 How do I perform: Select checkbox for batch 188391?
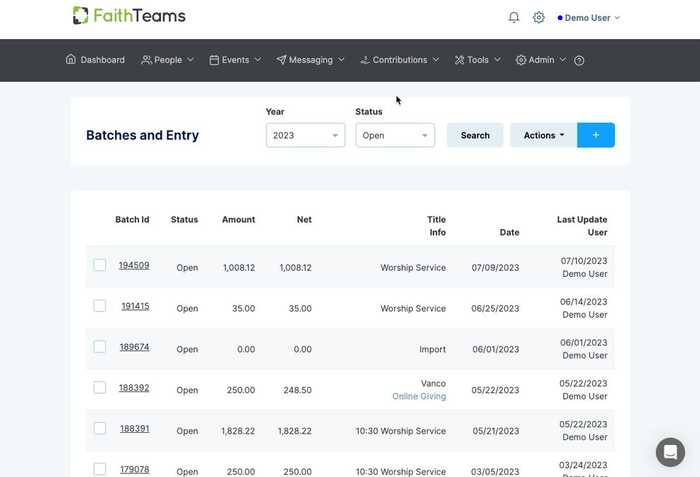pos(100,428)
